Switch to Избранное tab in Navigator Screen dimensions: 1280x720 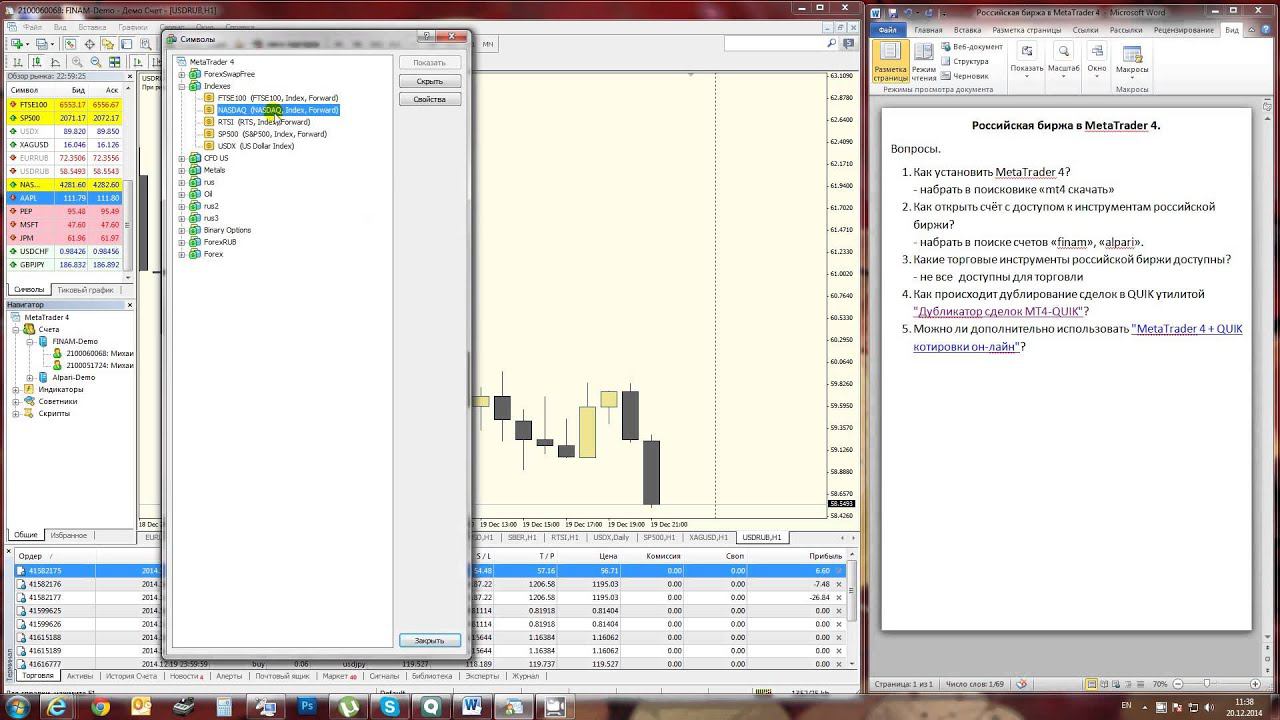coord(69,535)
